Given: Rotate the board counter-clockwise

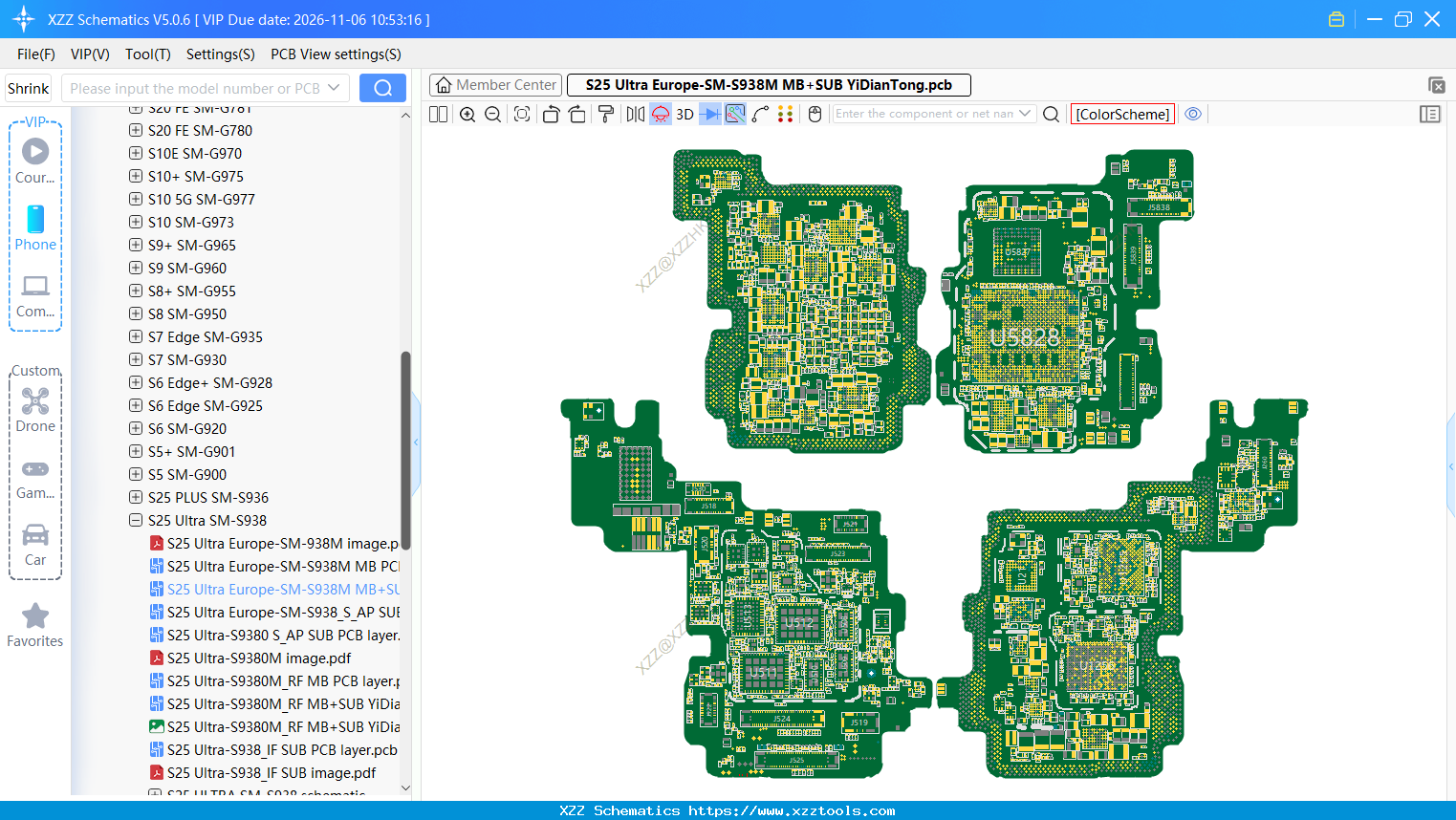Looking at the screenshot, I should [x=551, y=114].
